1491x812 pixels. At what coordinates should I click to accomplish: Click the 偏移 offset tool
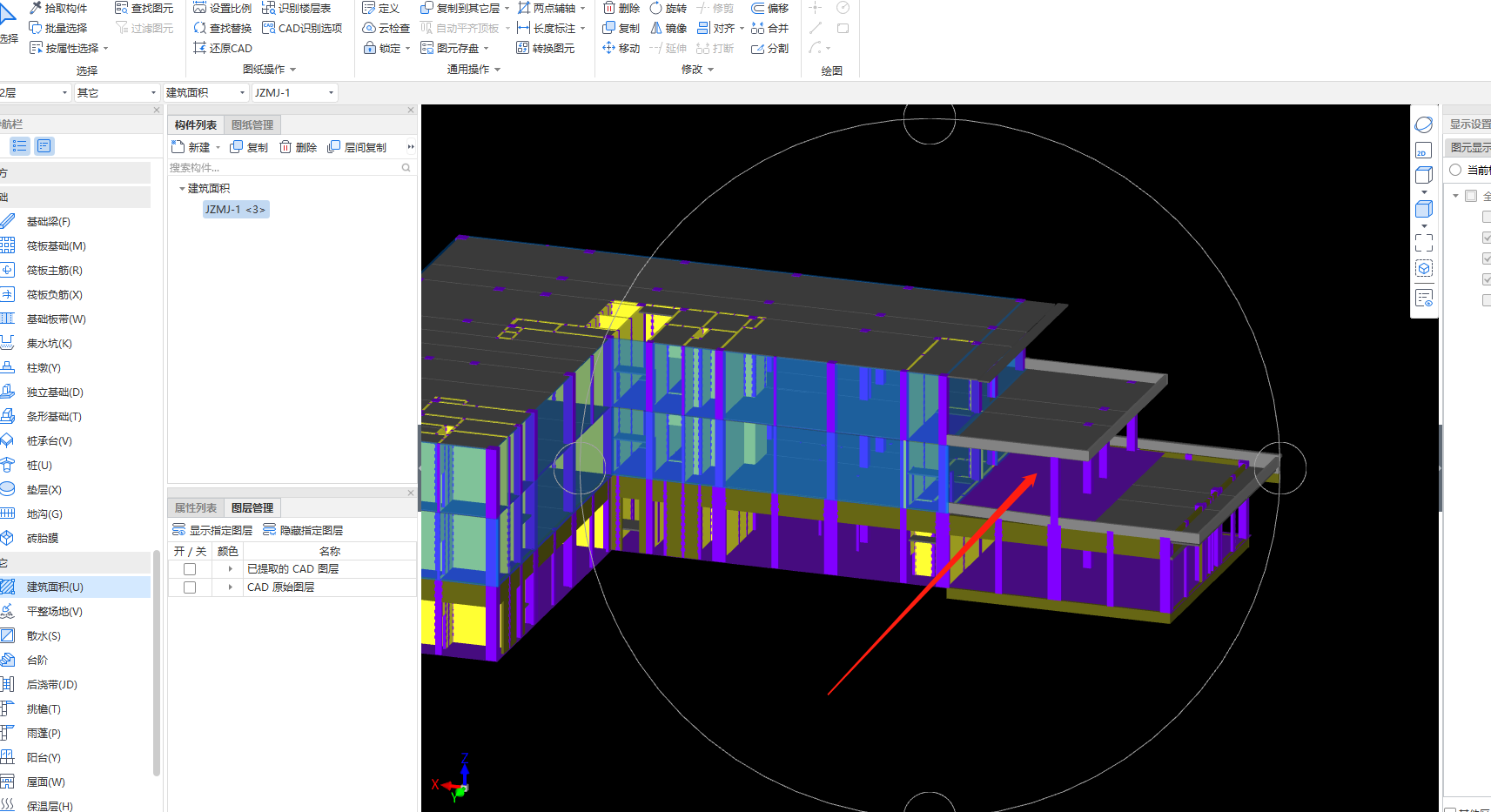click(x=770, y=8)
